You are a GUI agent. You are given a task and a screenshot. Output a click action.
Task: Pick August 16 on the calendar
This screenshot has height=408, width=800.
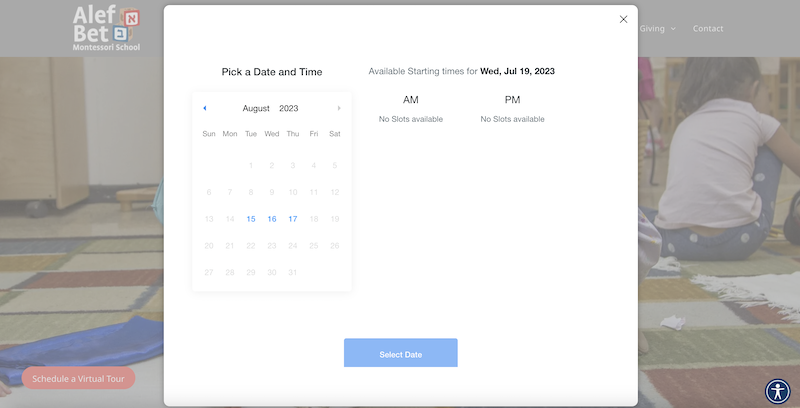click(x=272, y=219)
